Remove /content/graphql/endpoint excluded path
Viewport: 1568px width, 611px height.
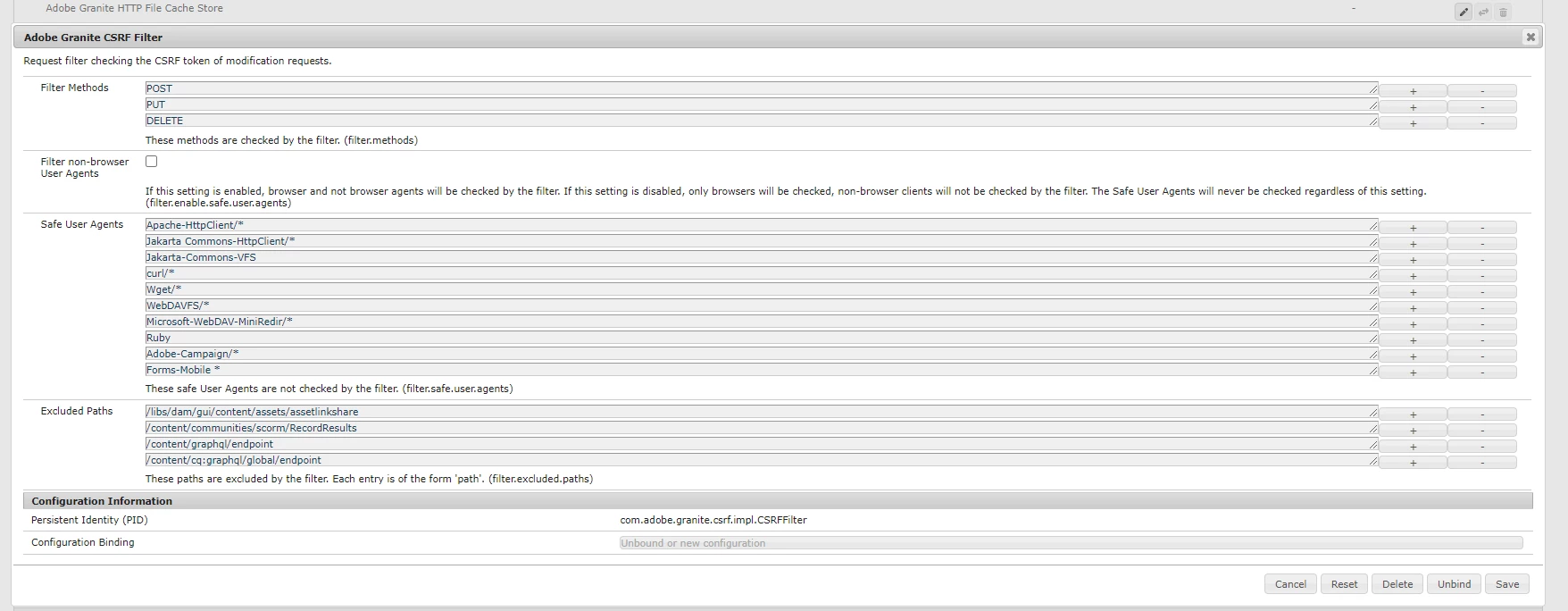1482,447
